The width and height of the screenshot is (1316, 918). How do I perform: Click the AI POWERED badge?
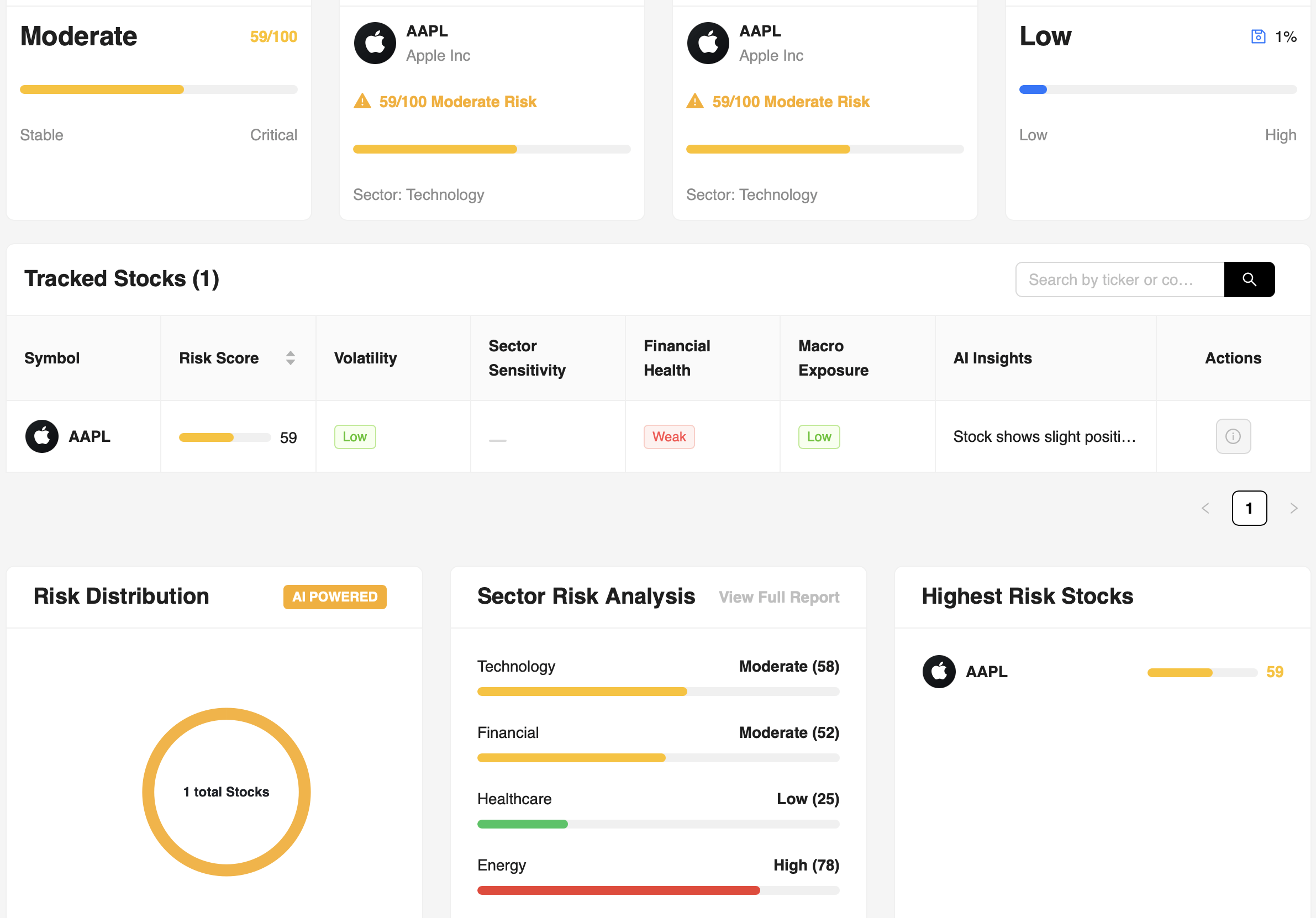pyautogui.click(x=335, y=597)
